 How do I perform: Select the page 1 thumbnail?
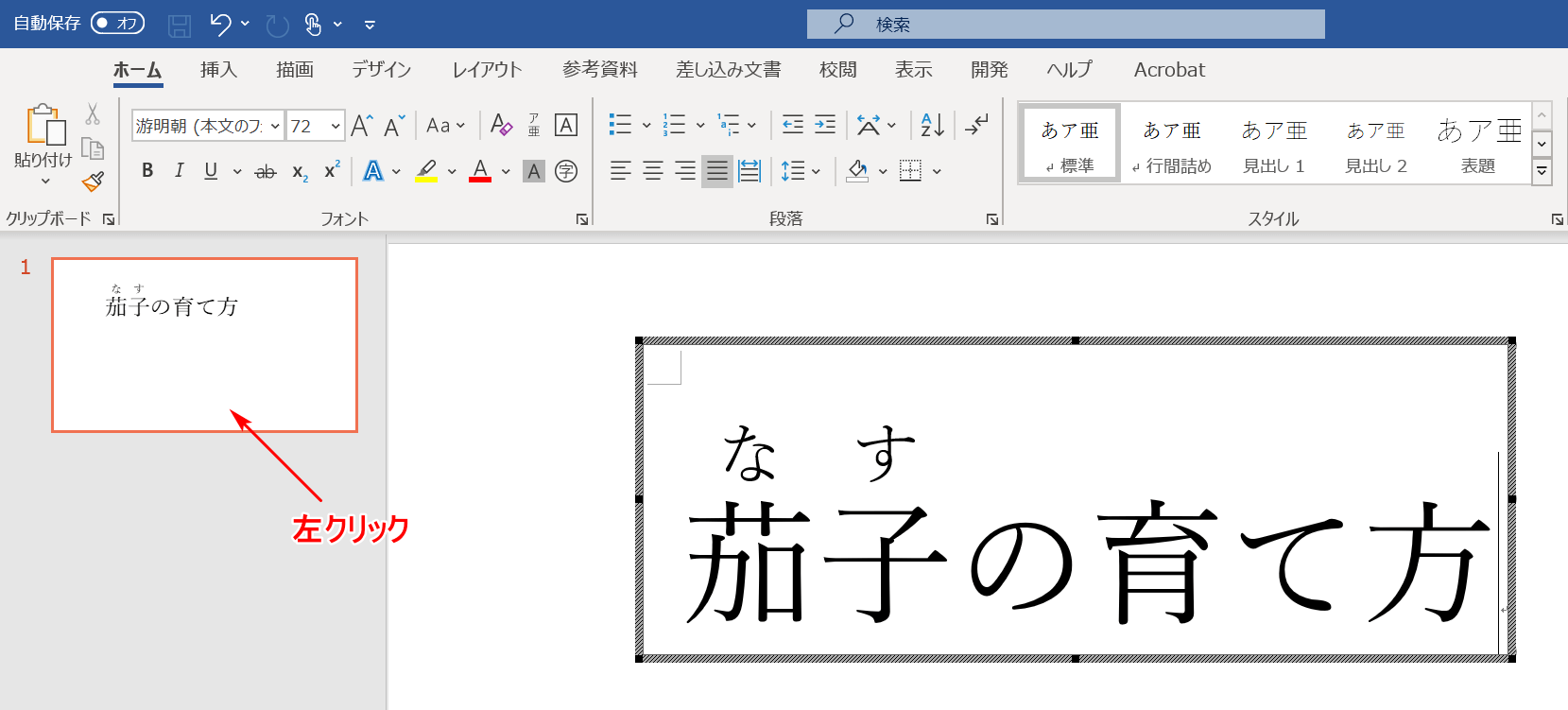(205, 345)
